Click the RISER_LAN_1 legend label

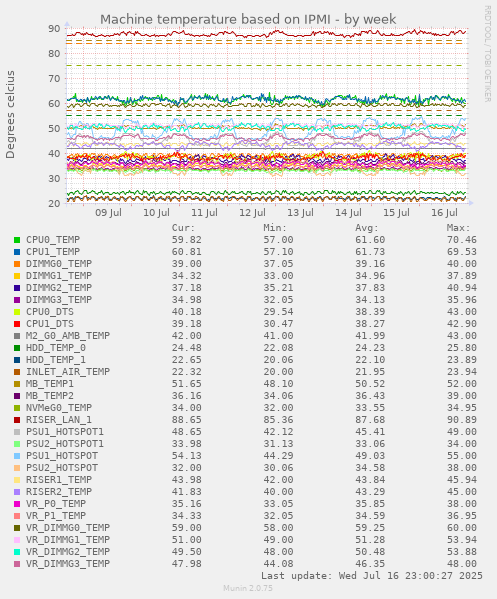pyautogui.click(x=59, y=420)
